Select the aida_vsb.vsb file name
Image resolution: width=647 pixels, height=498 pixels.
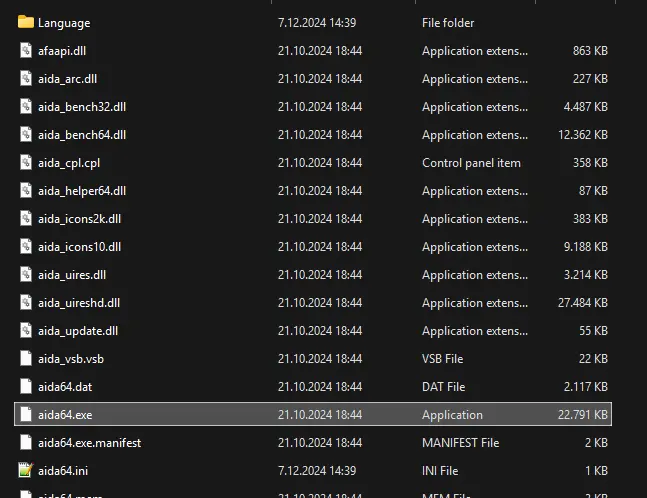point(71,359)
